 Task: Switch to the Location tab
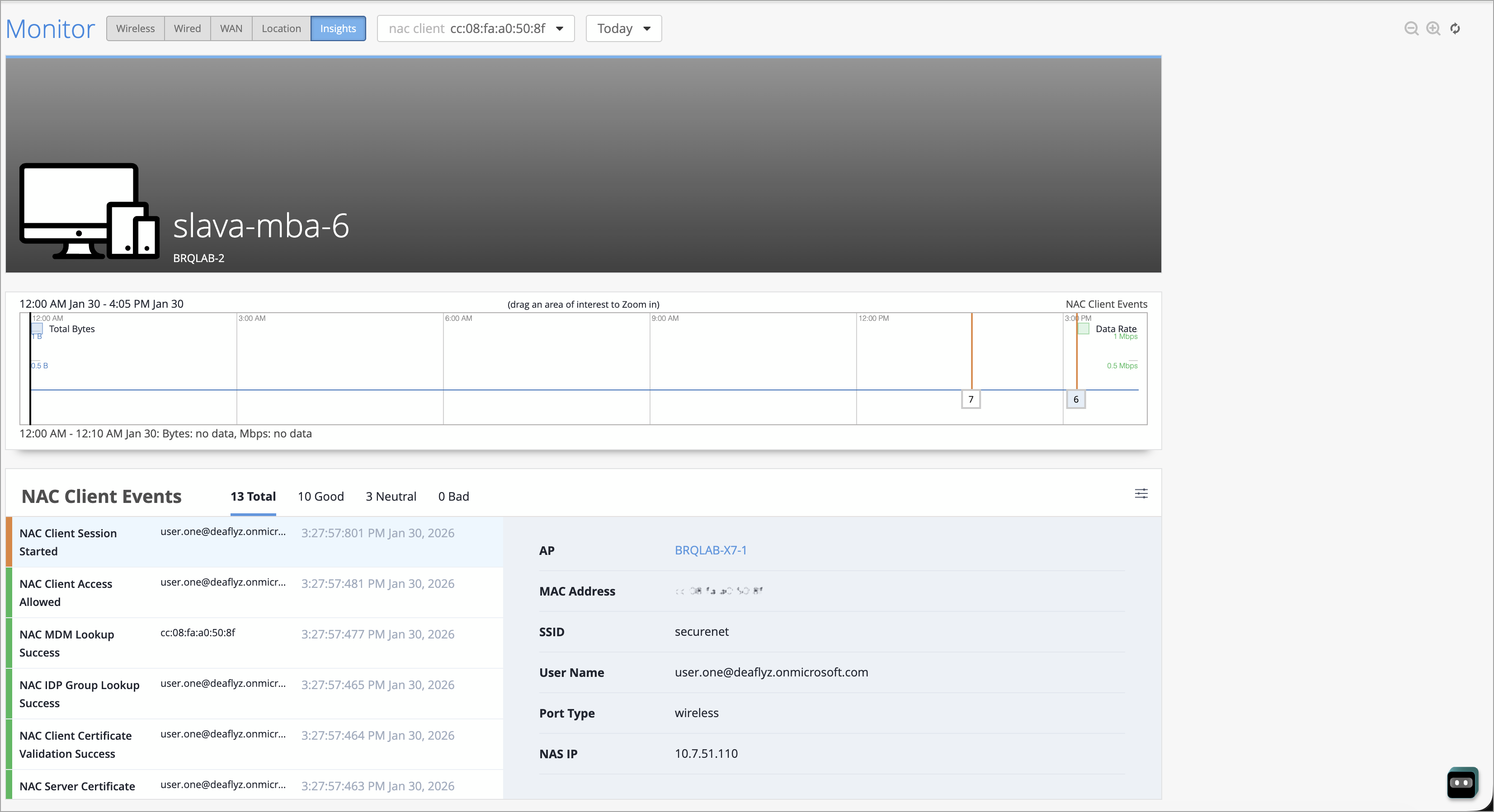(281, 28)
